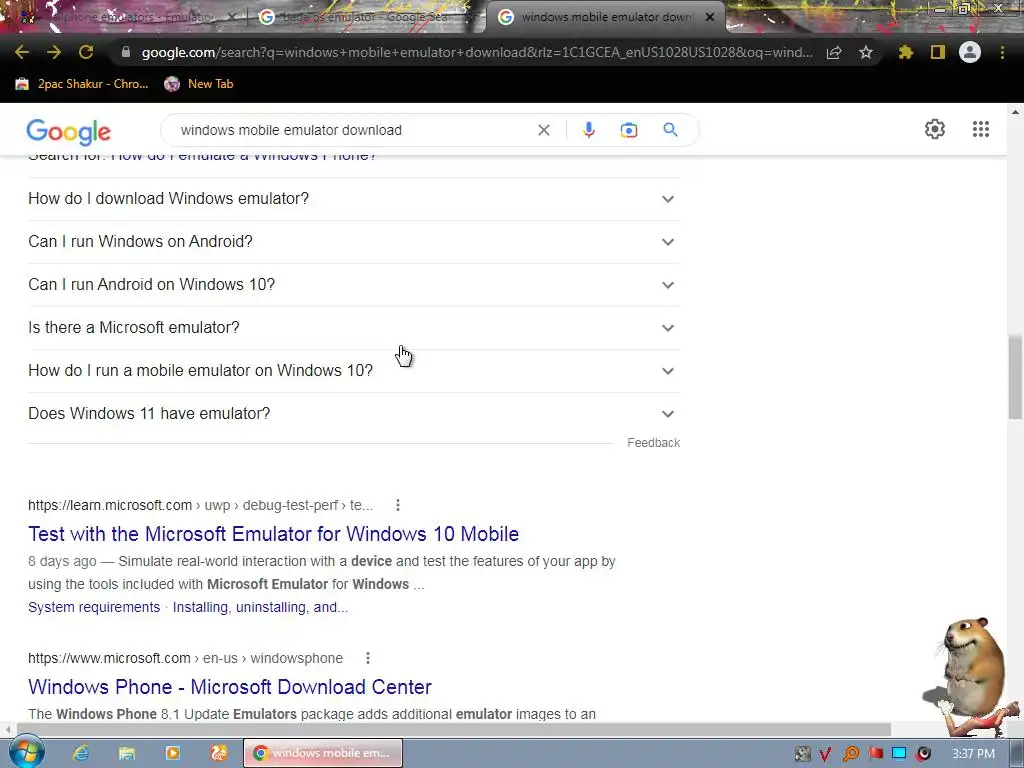The width and height of the screenshot is (1024, 768).
Task: Open options for the microsoft.com windowsphone result
Action: coord(368,658)
